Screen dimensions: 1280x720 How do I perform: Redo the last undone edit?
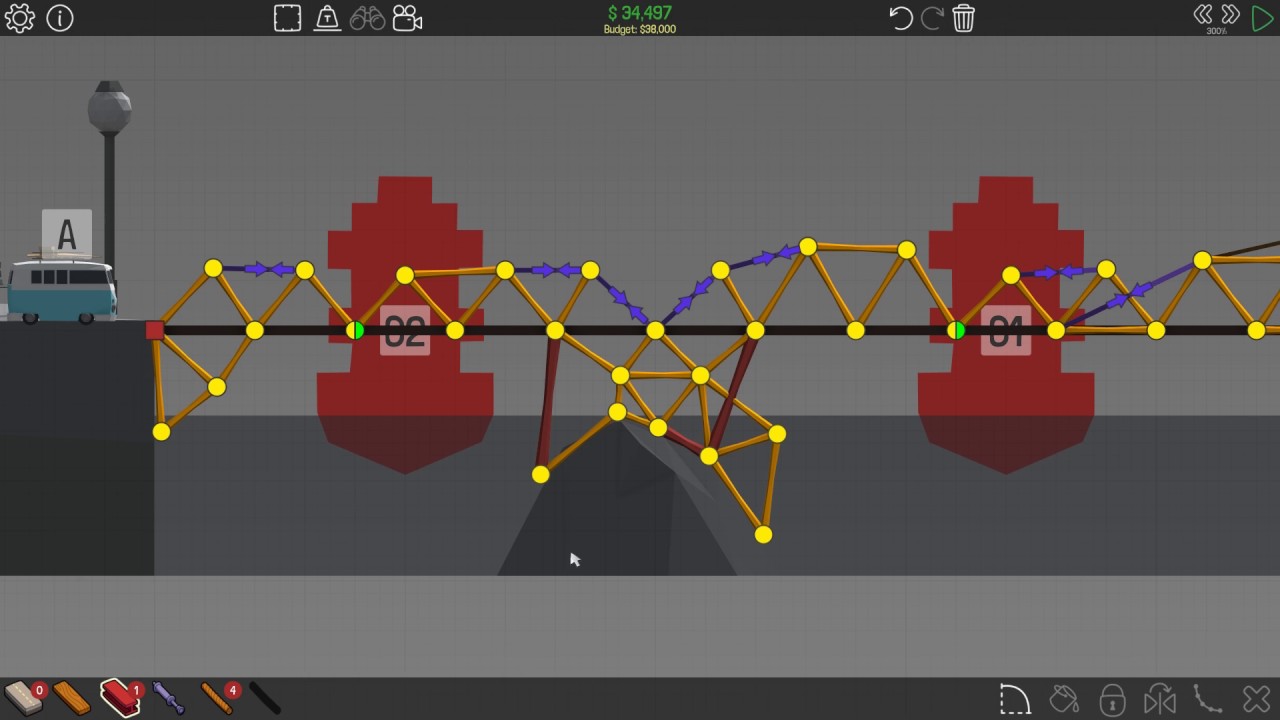coord(932,18)
